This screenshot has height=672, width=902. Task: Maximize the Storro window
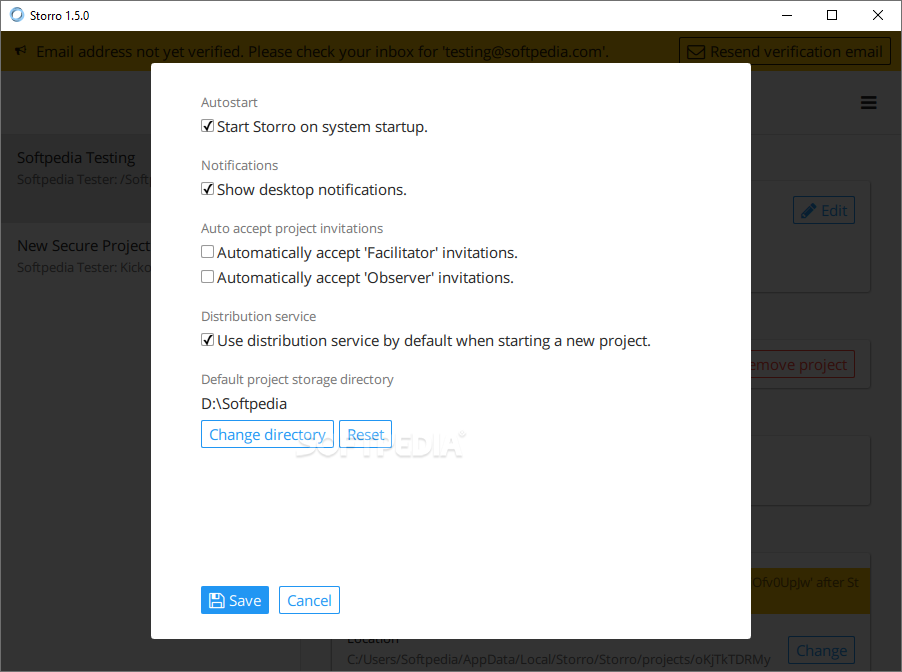coord(832,16)
